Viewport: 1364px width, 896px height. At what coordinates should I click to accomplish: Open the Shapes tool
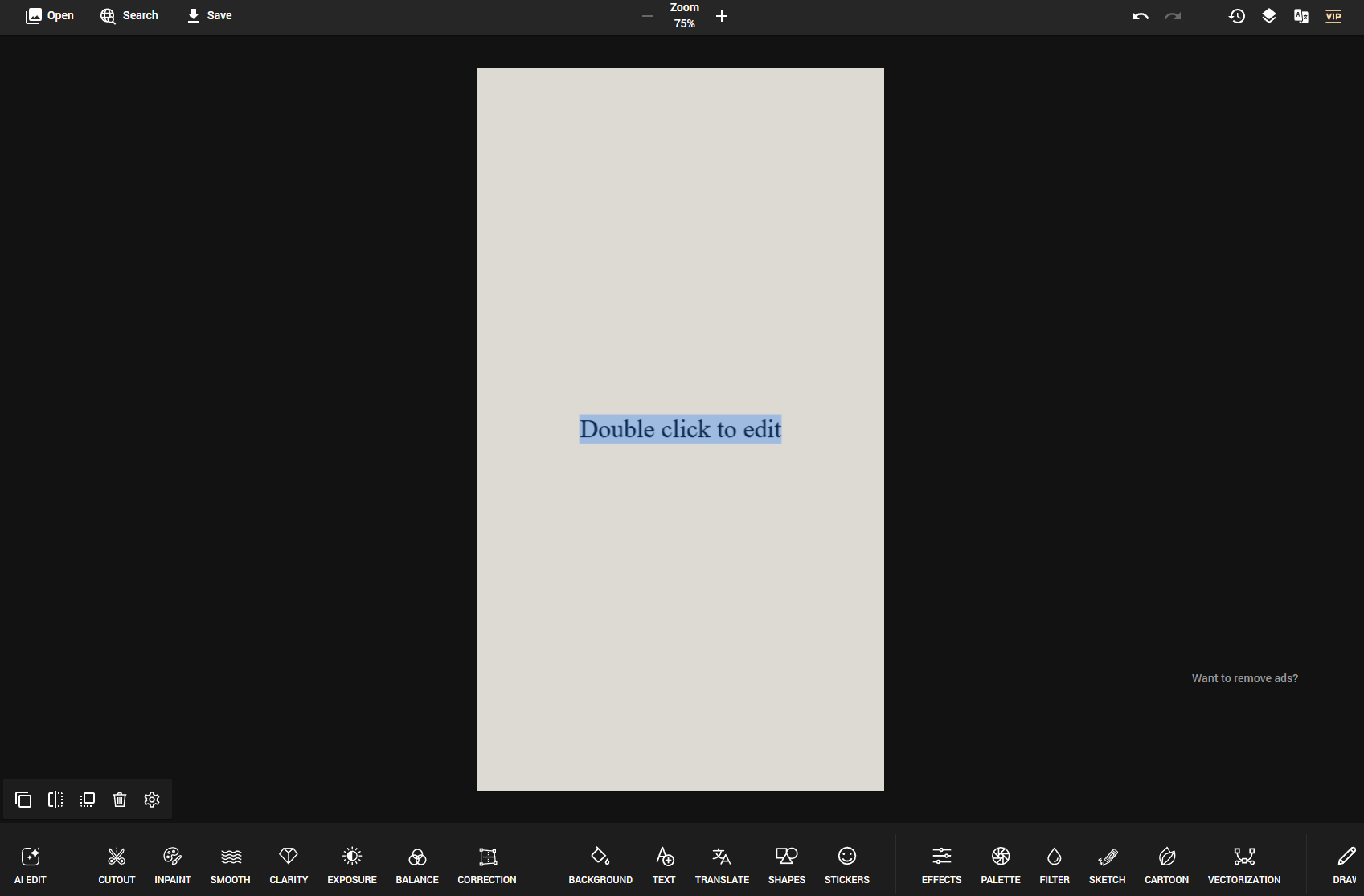pyautogui.click(x=787, y=865)
